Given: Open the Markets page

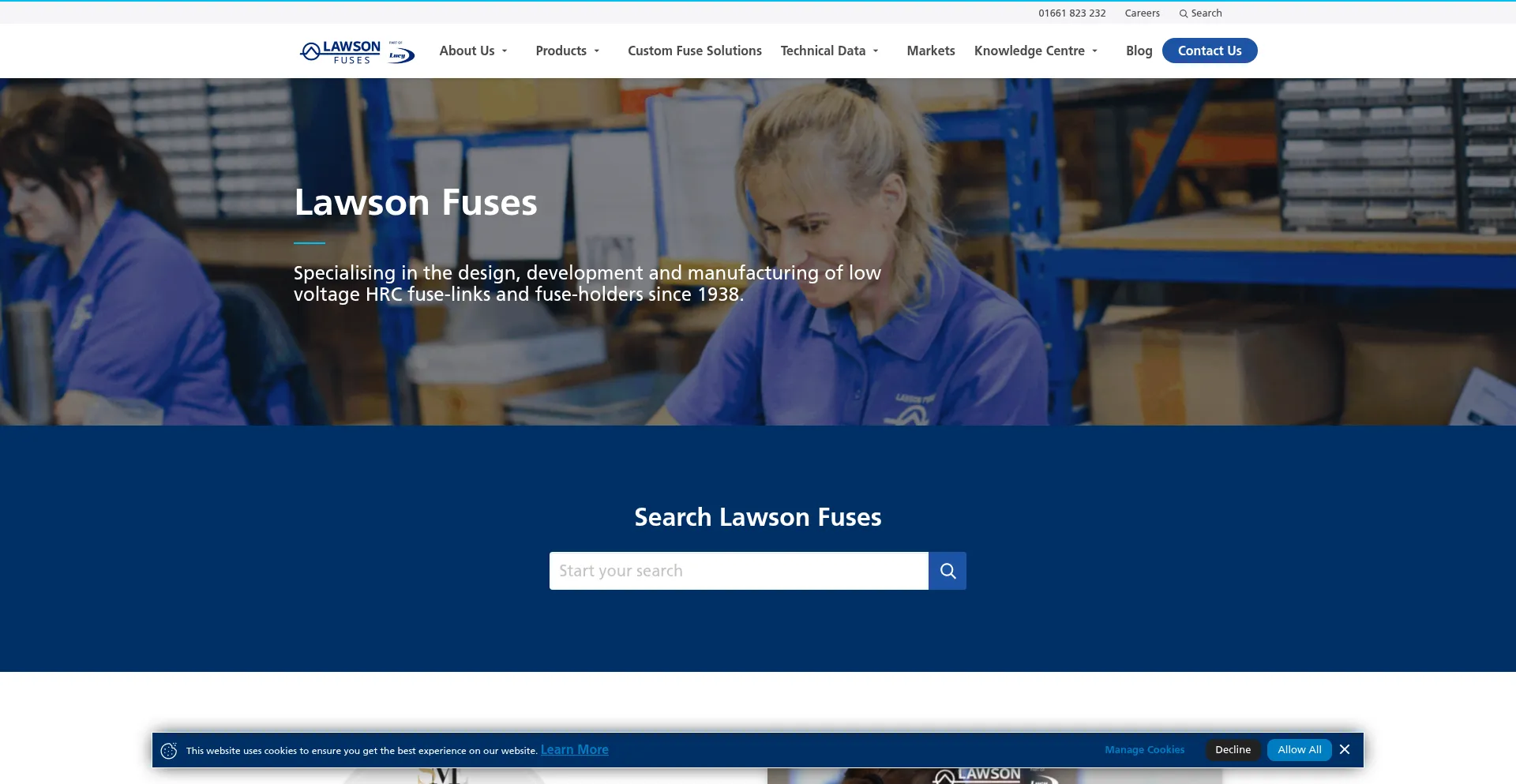Looking at the screenshot, I should click(931, 51).
